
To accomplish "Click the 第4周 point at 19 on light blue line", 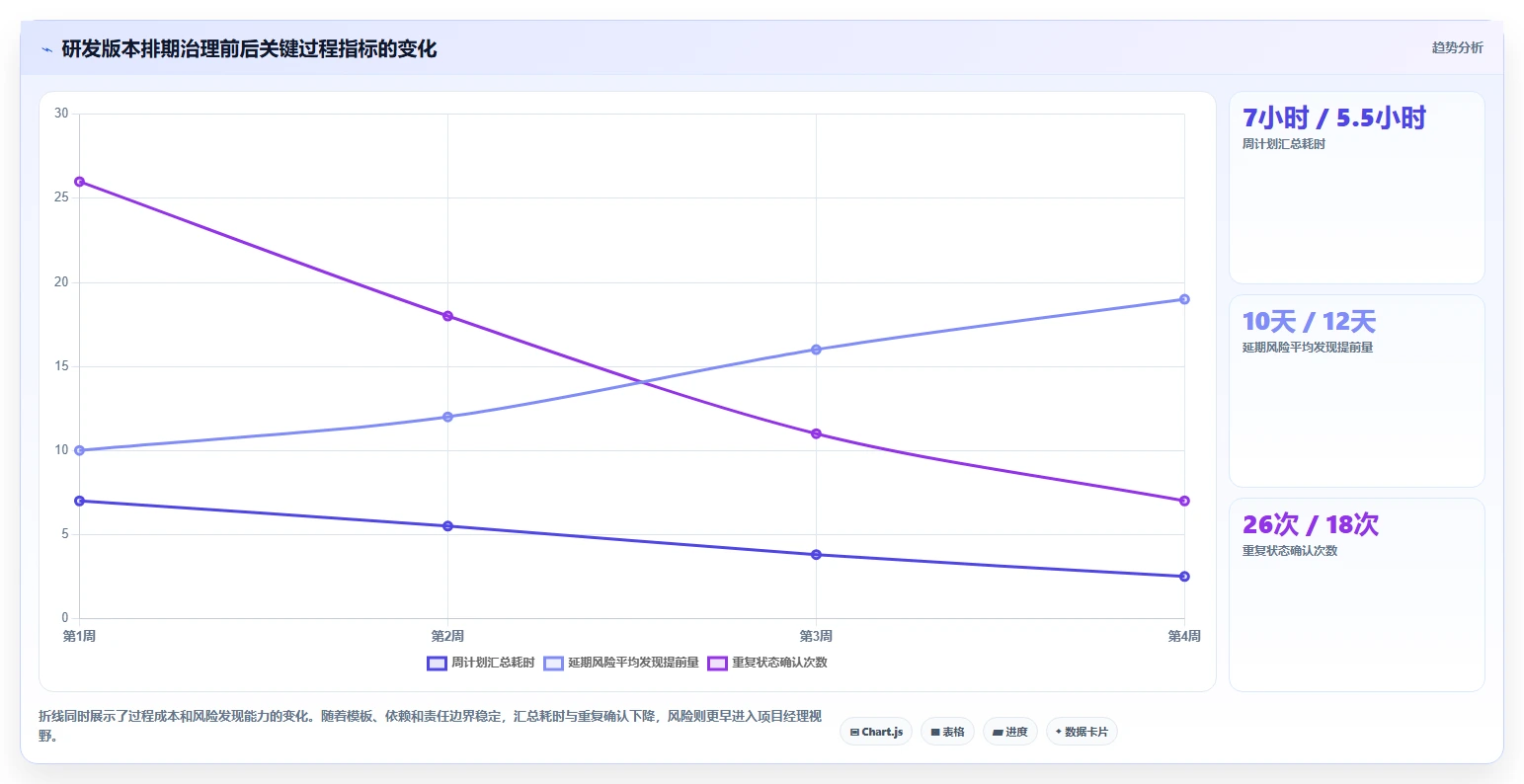I will point(1184,299).
